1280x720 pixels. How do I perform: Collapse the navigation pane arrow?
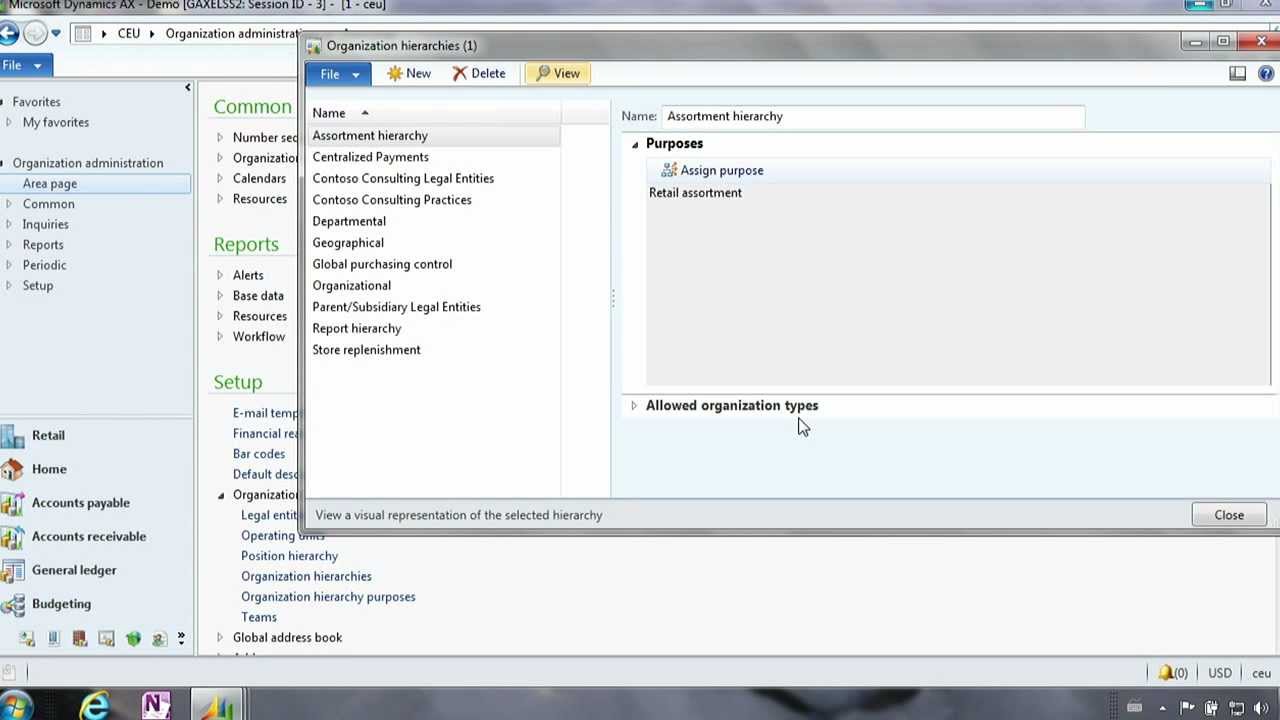pos(187,88)
